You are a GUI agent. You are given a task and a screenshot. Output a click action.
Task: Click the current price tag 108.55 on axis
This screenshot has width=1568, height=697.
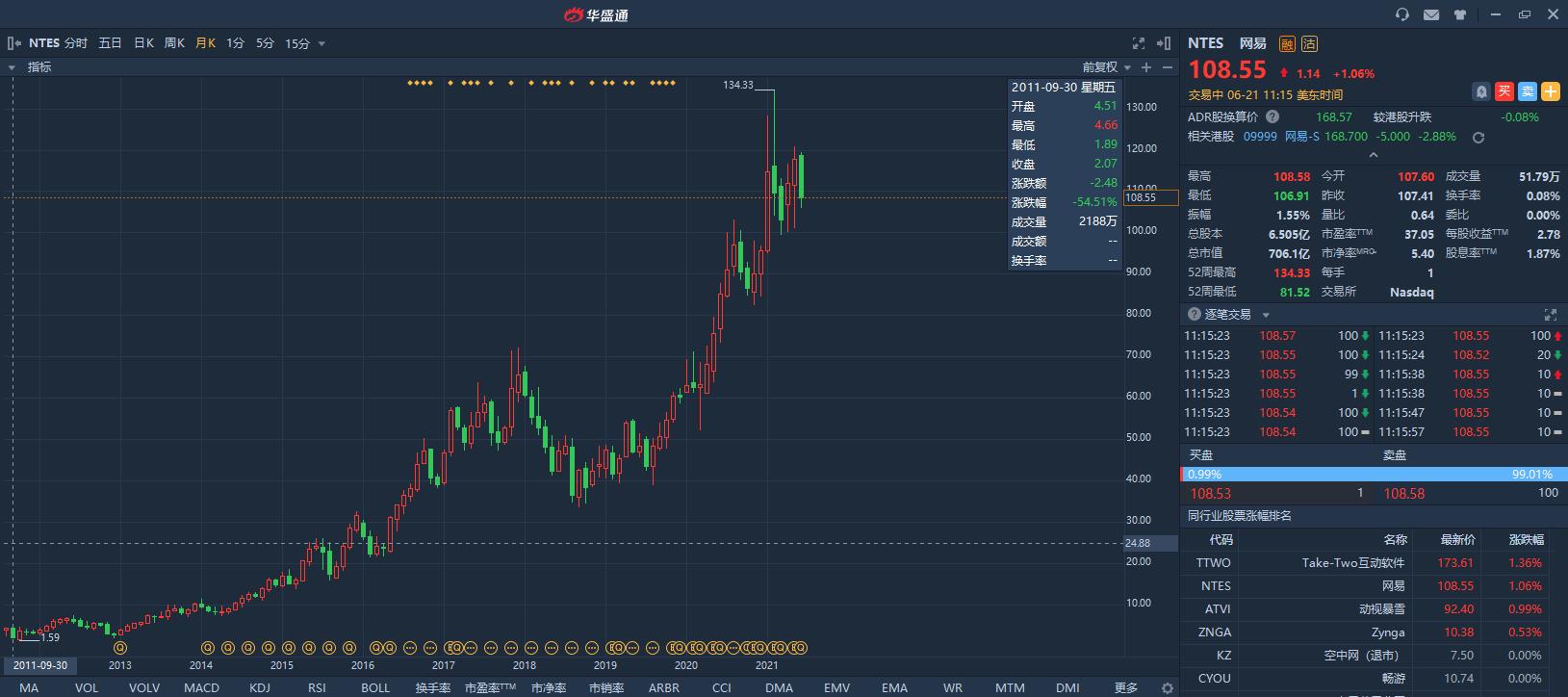[x=1151, y=197]
